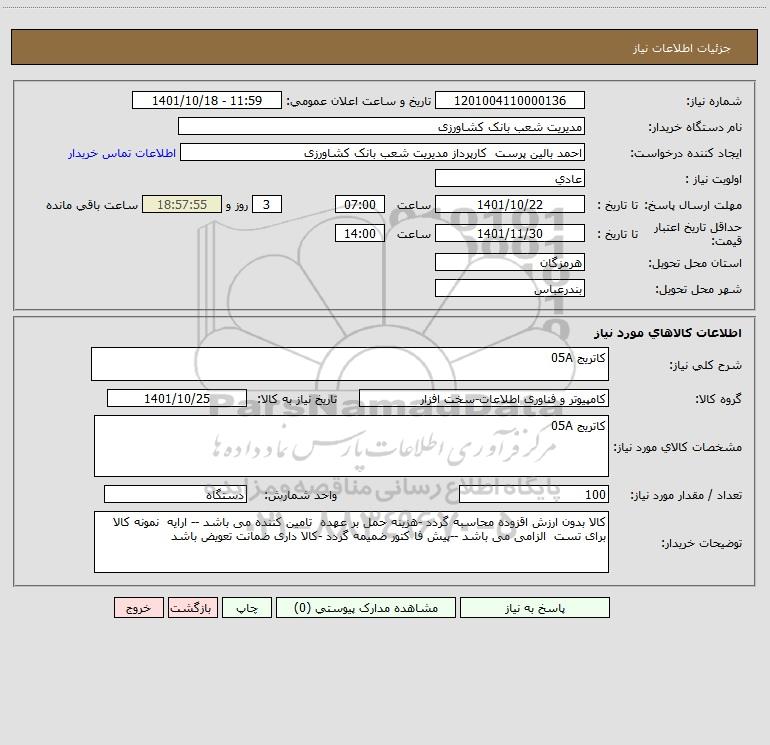Click the response deadline date 1401/10/22
770x745 pixels.
click(x=510, y=204)
